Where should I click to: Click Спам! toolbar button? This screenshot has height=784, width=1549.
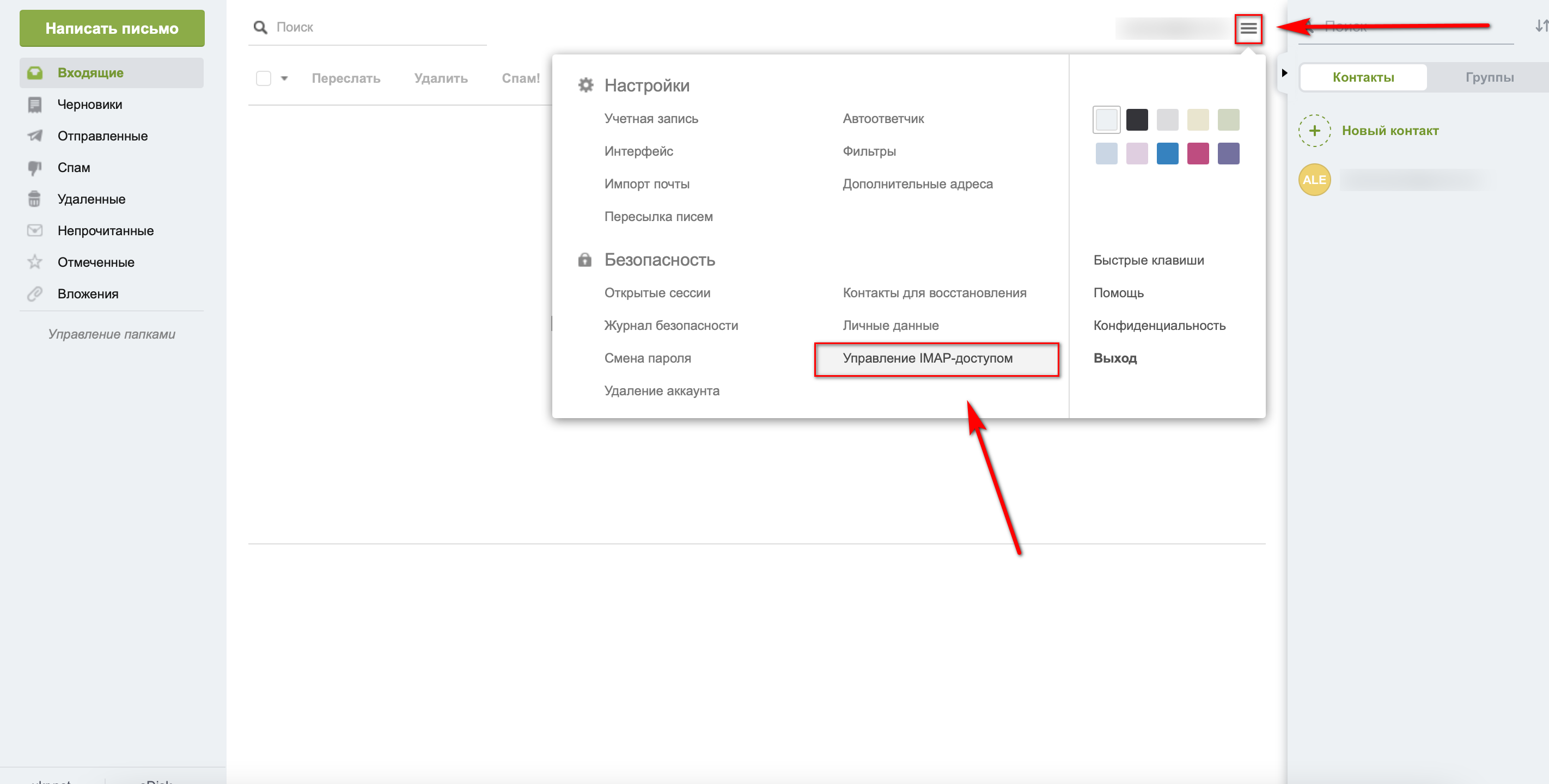(x=520, y=78)
